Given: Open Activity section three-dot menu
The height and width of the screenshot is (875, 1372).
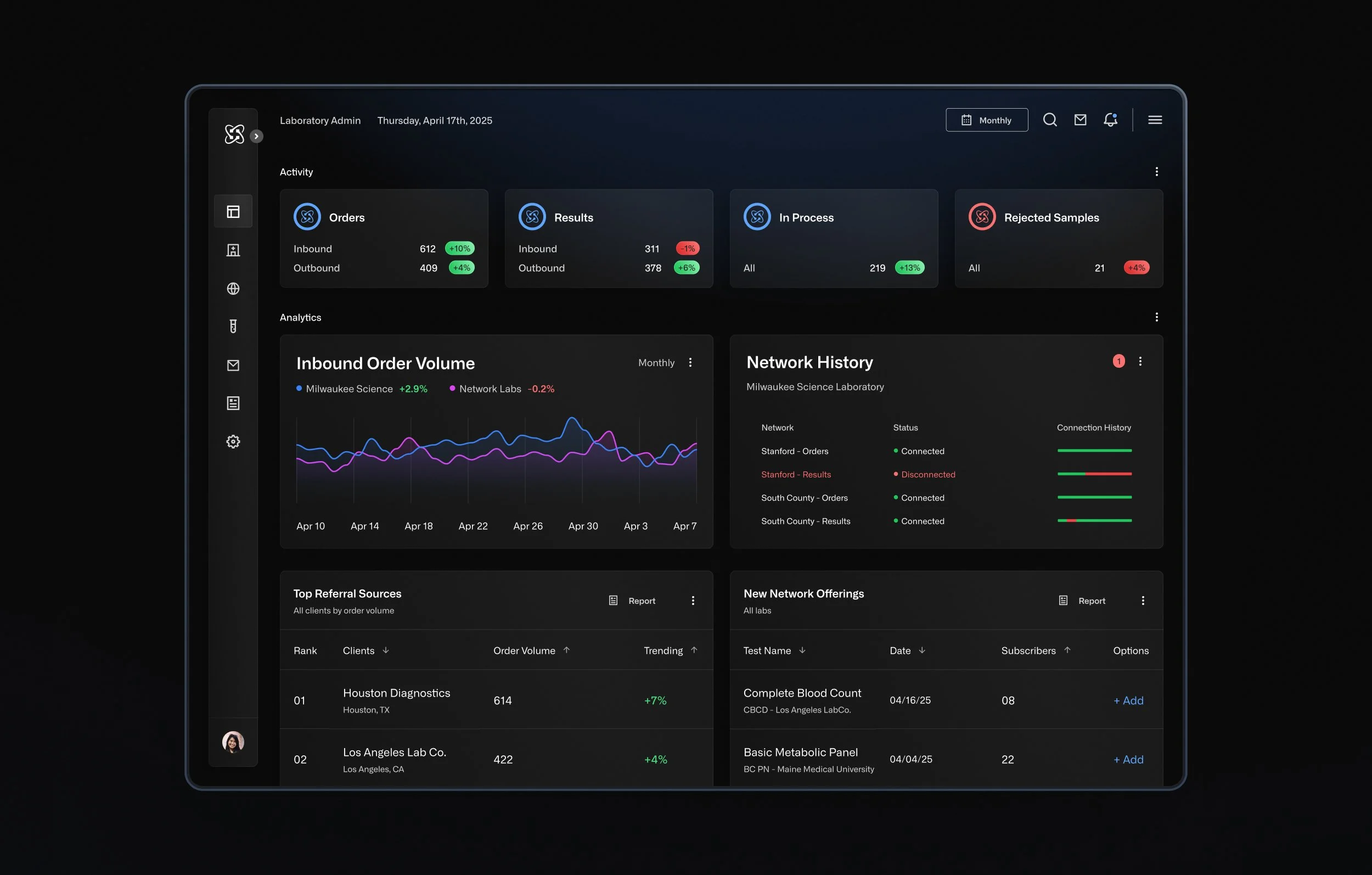Looking at the screenshot, I should [1156, 172].
